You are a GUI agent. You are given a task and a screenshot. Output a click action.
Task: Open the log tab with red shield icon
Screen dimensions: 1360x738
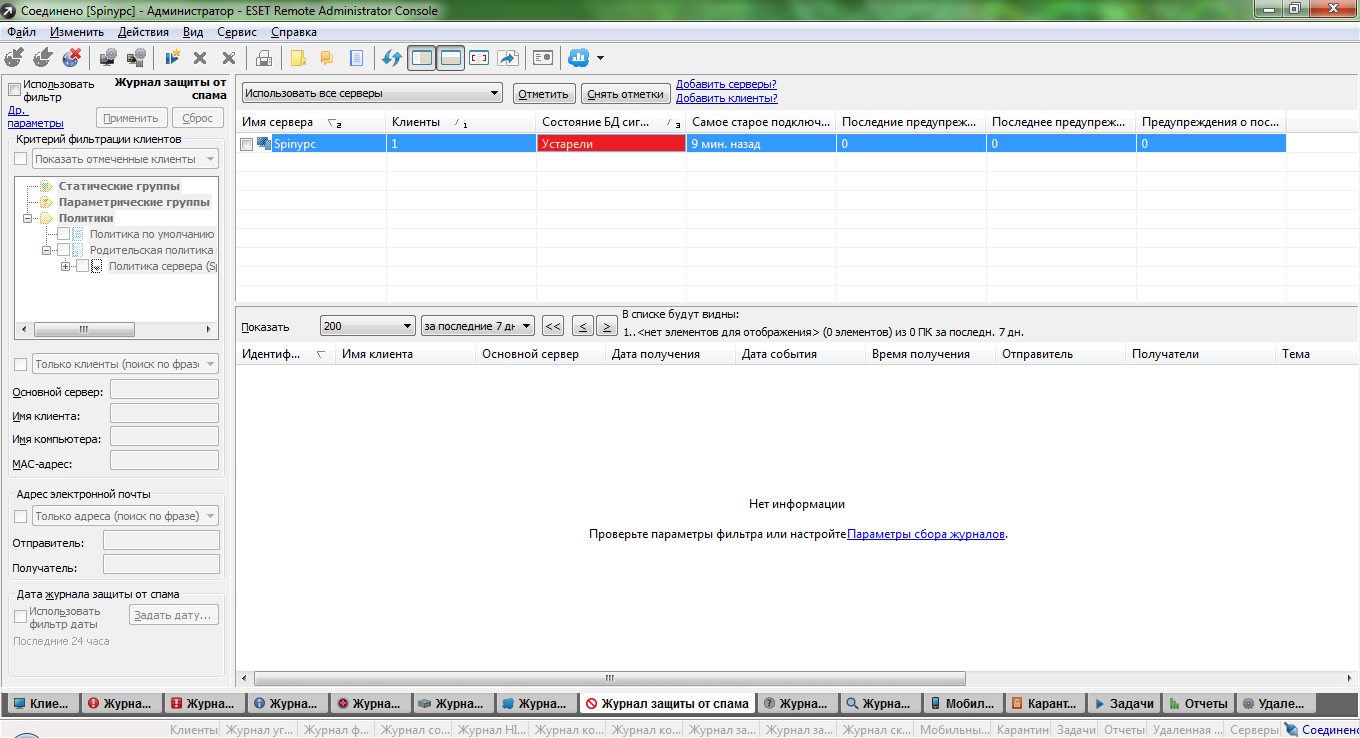(x=205, y=703)
